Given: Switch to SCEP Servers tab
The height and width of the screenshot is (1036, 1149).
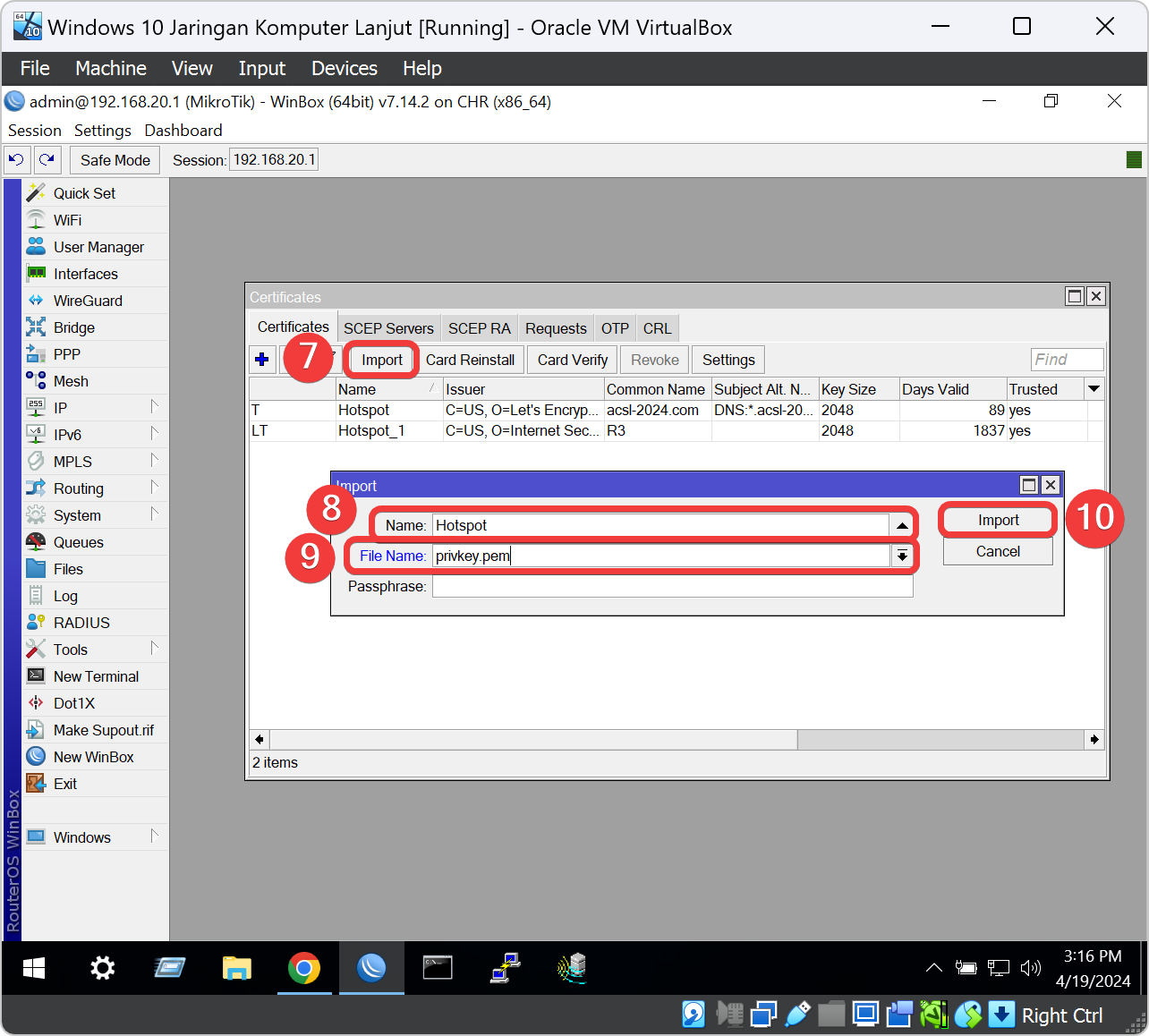Looking at the screenshot, I should click(x=388, y=328).
